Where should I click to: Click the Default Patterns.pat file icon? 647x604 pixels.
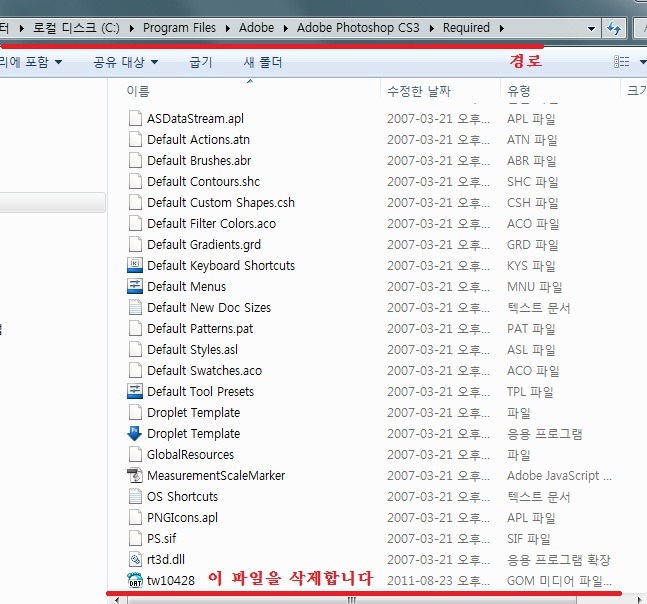click(135, 328)
